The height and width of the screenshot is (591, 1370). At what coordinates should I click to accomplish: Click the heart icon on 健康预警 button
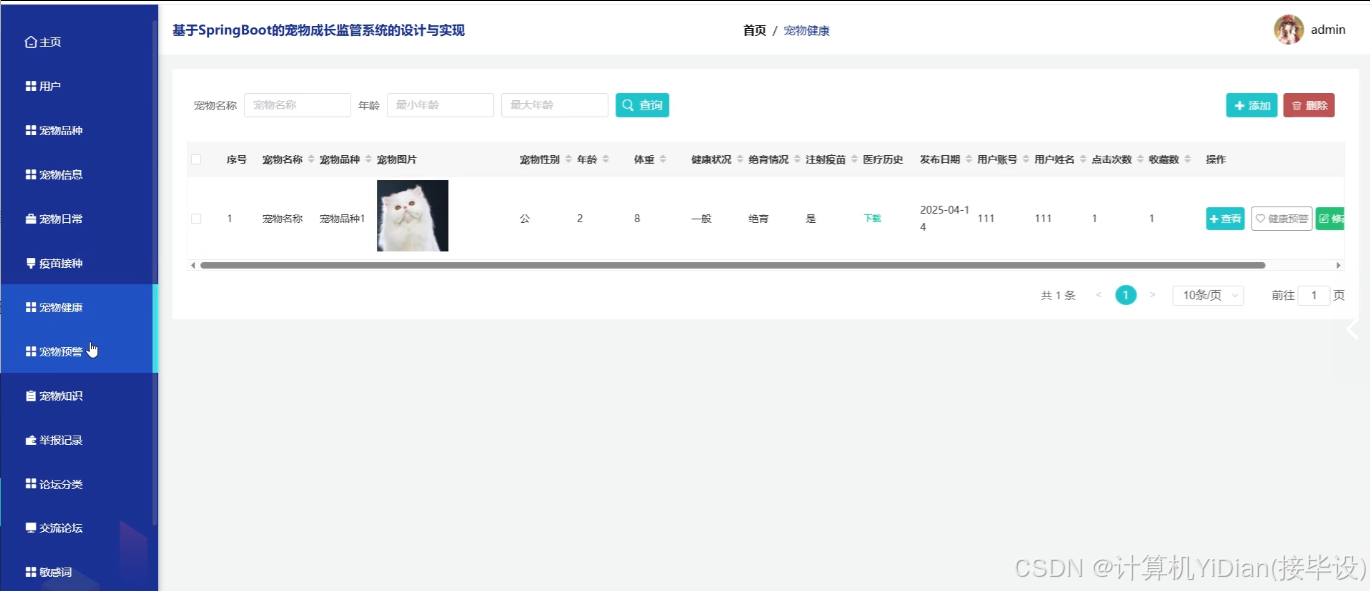1258,218
